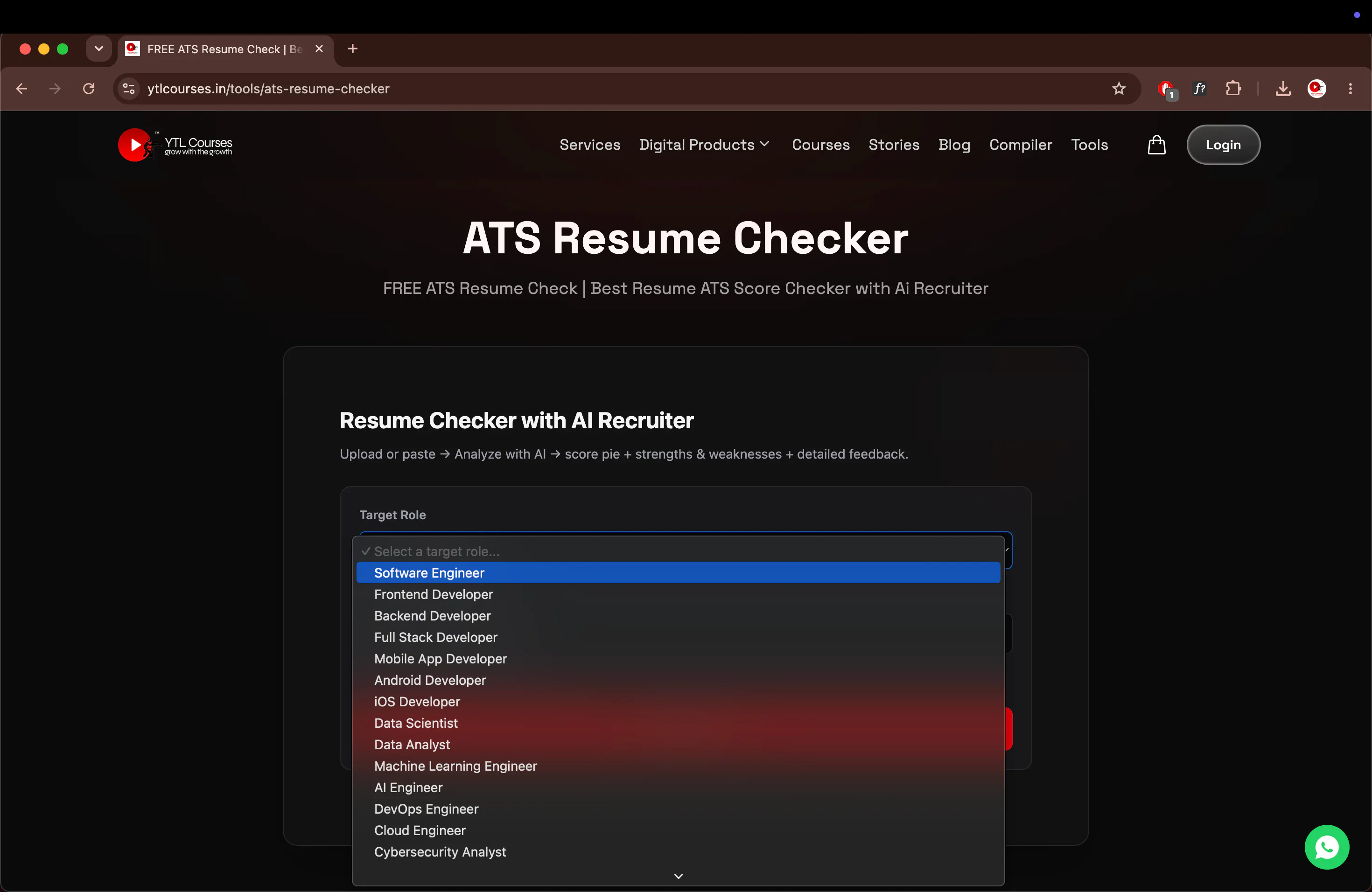Select Cybersecurity Analyst role
This screenshot has width=1372, height=892.
678,852
